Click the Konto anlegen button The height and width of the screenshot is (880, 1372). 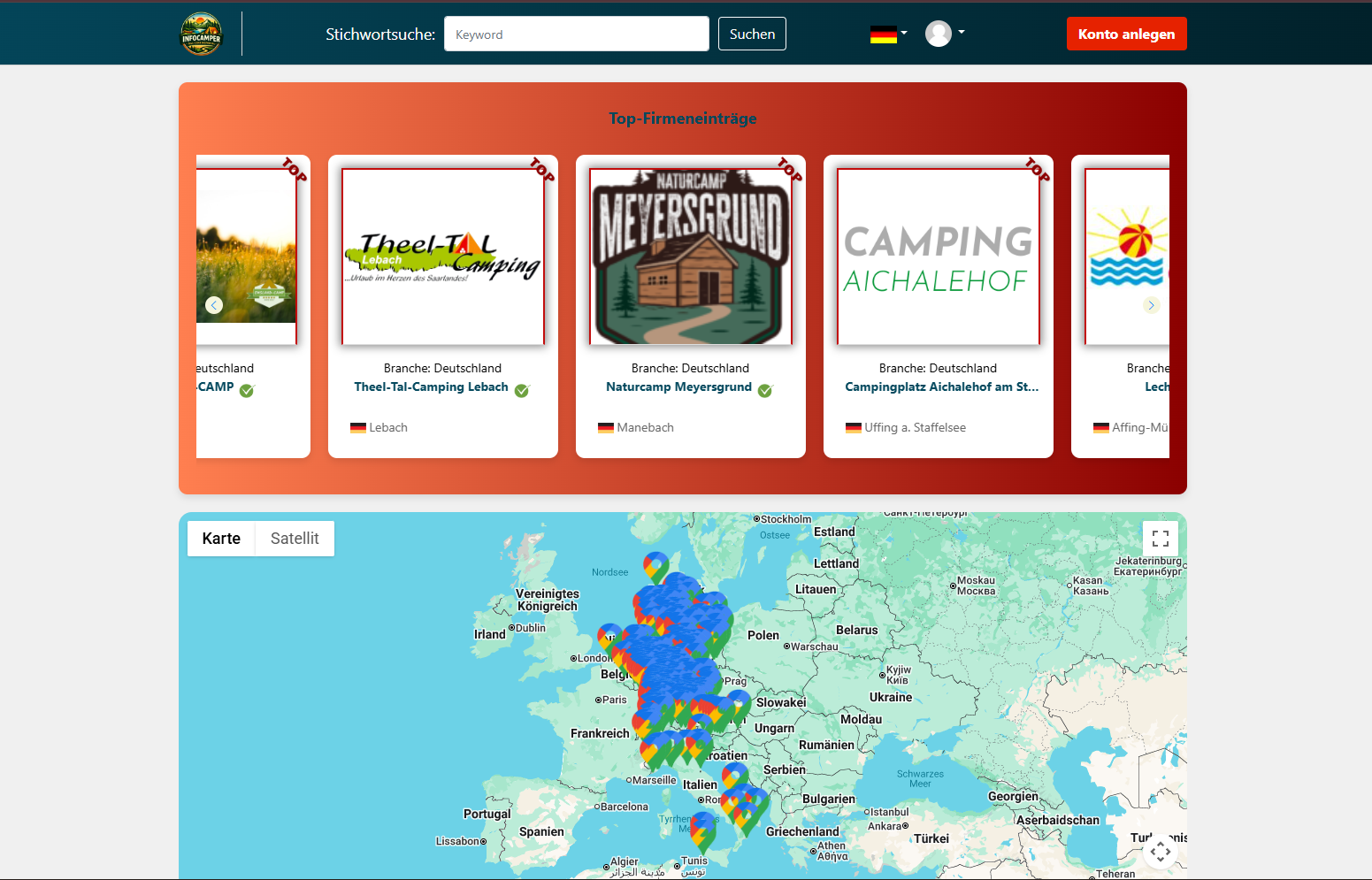(x=1126, y=34)
